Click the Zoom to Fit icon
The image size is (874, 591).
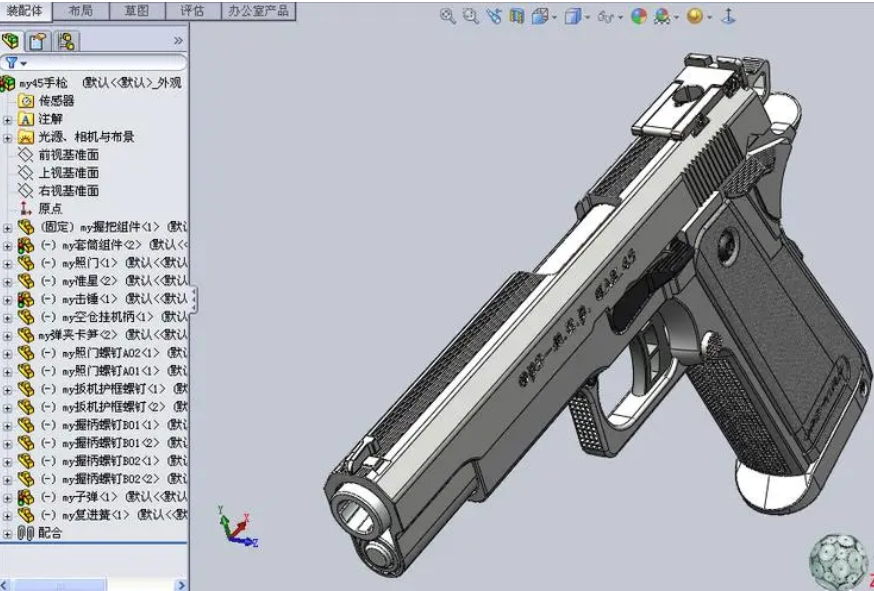pos(447,16)
